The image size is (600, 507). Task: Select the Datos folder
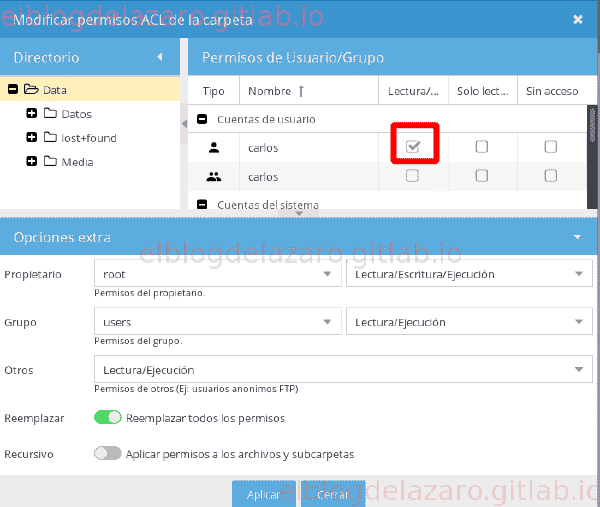pyautogui.click(x=77, y=114)
